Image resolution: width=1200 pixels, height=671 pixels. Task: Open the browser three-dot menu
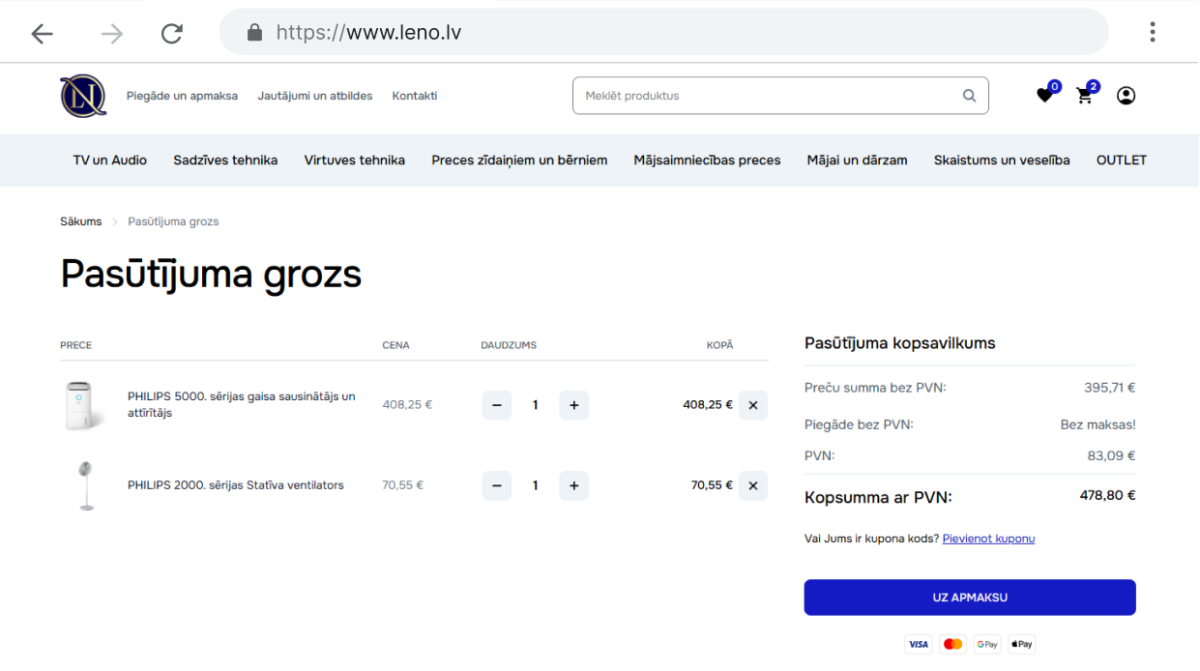tap(1152, 32)
